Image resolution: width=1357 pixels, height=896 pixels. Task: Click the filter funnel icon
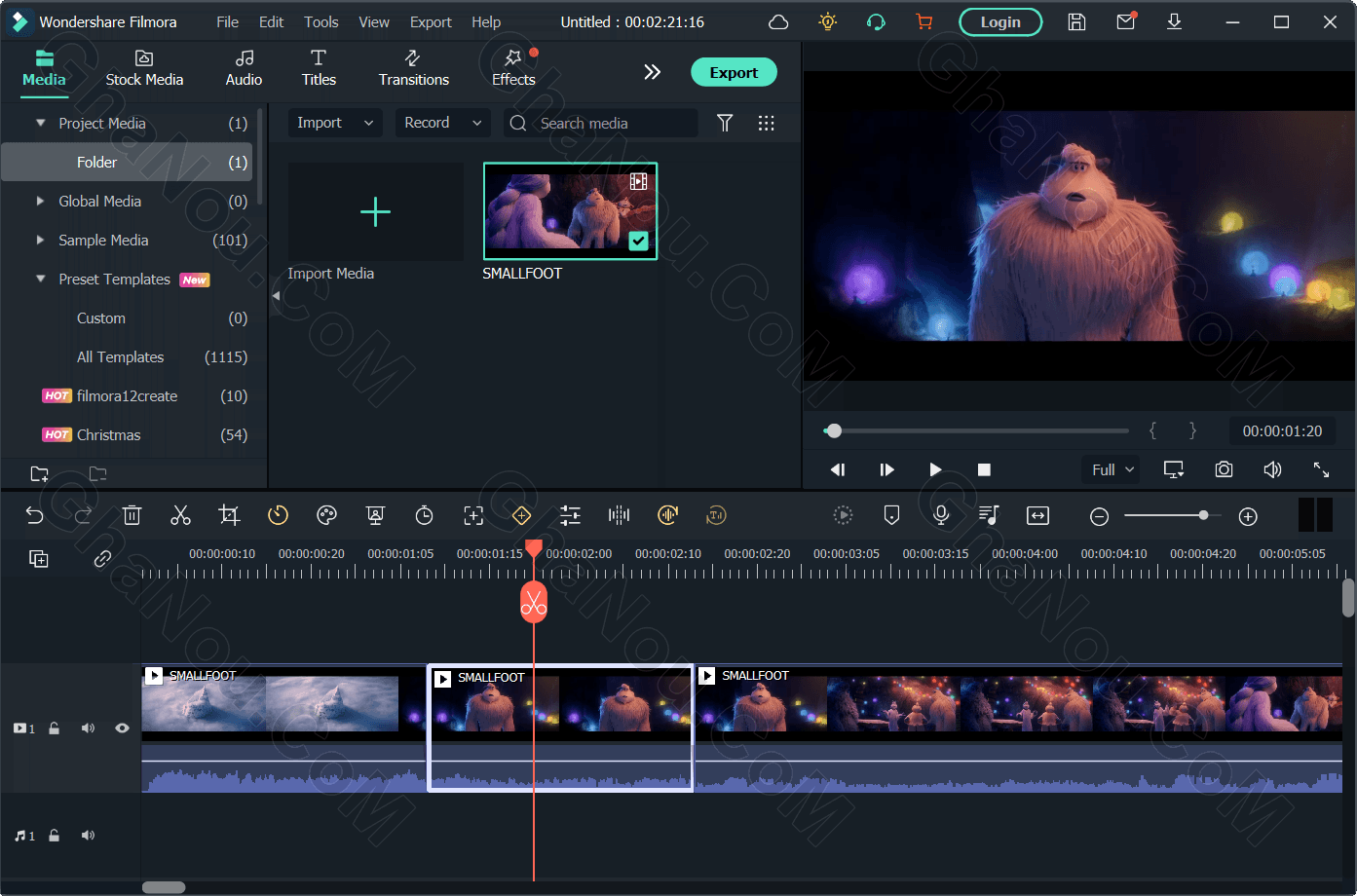[x=725, y=123]
